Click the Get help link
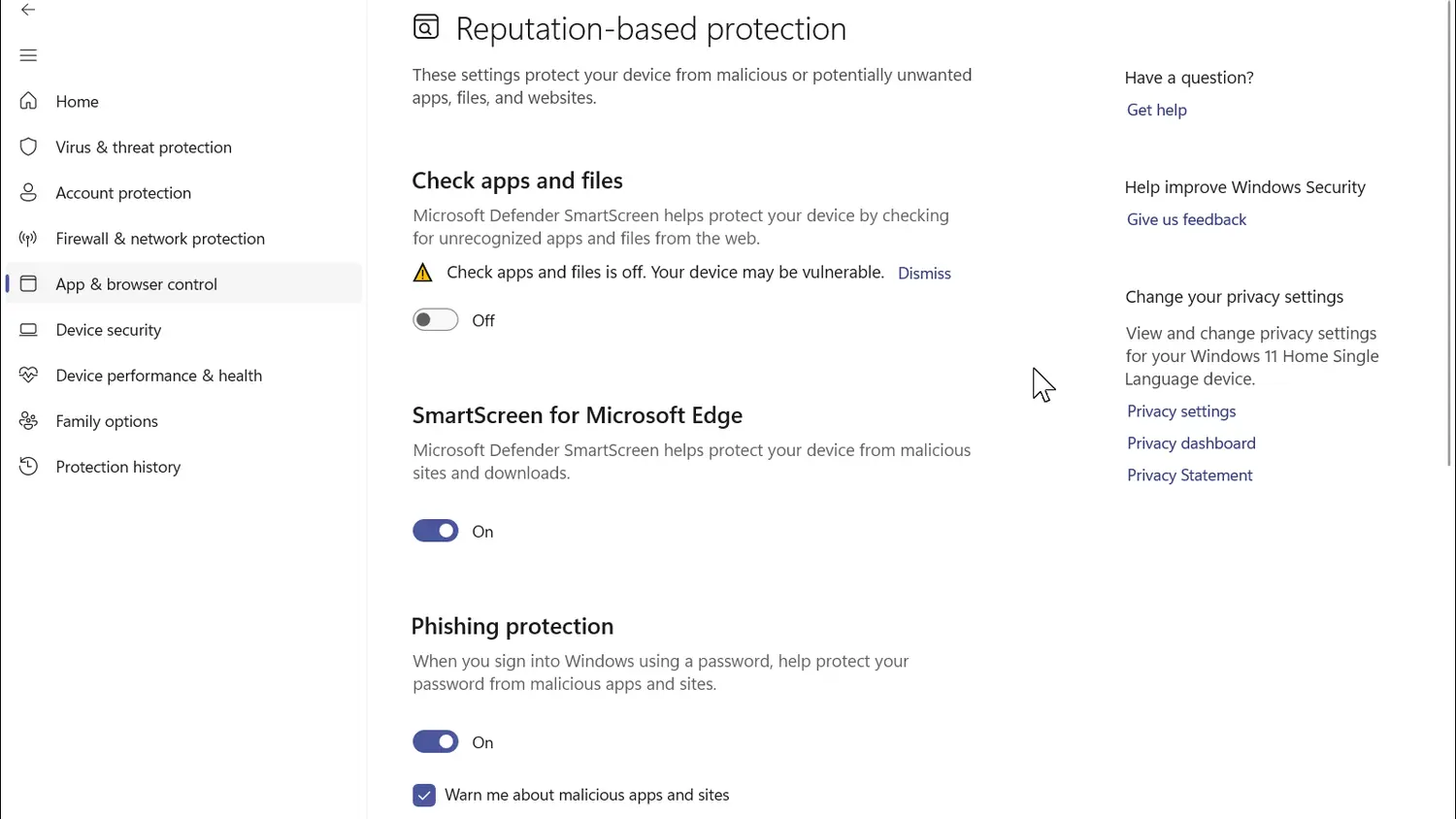1456x819 pixels. (x=1156, y=110)
